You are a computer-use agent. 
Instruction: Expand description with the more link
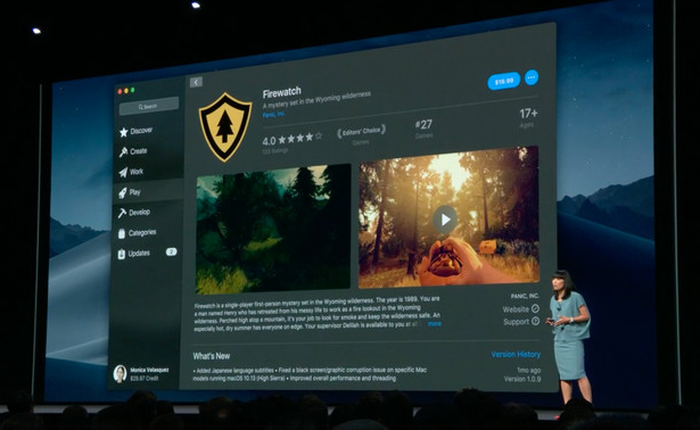click(434, 323)
